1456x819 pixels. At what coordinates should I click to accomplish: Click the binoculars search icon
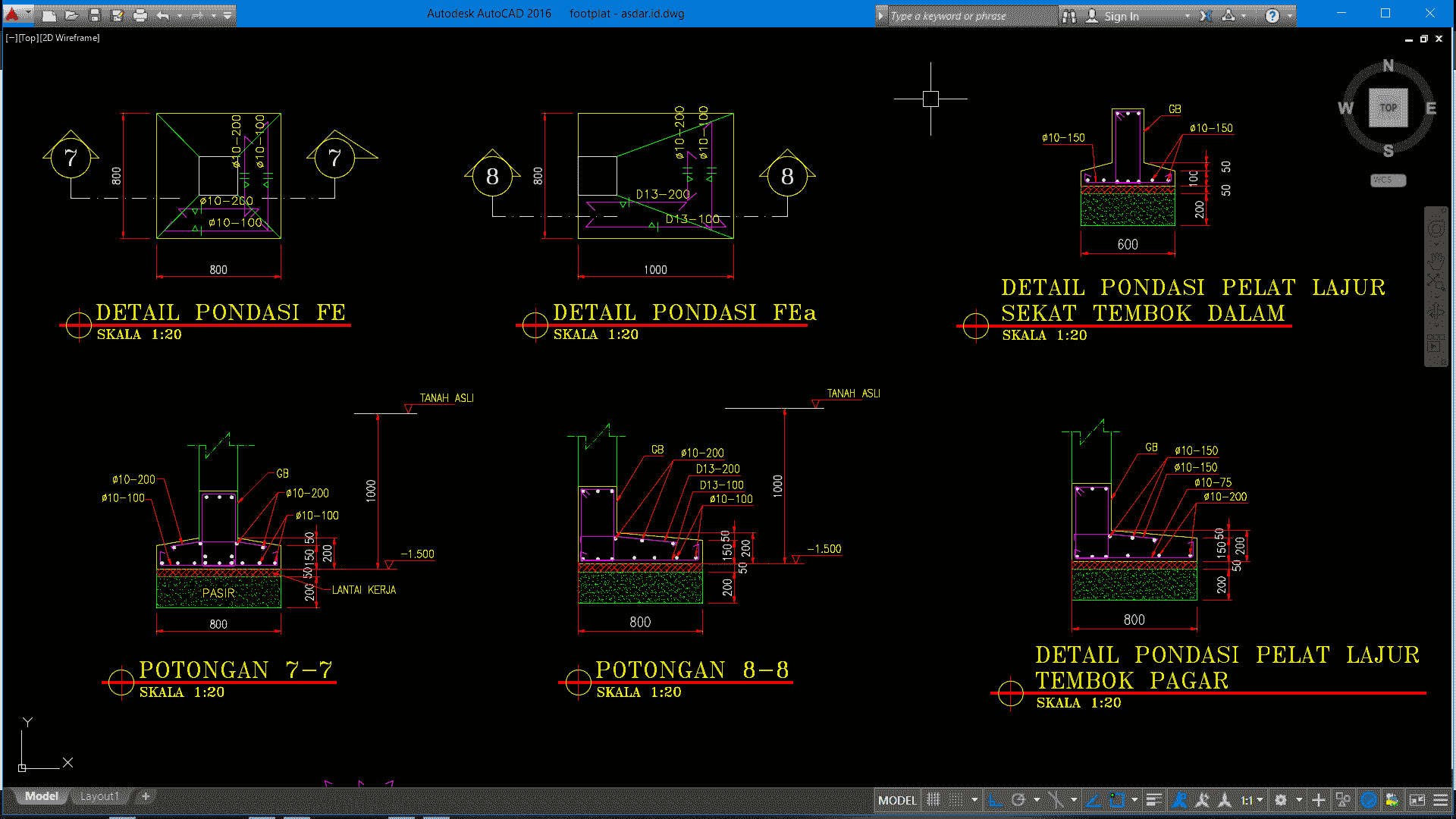click(1069, 16)
